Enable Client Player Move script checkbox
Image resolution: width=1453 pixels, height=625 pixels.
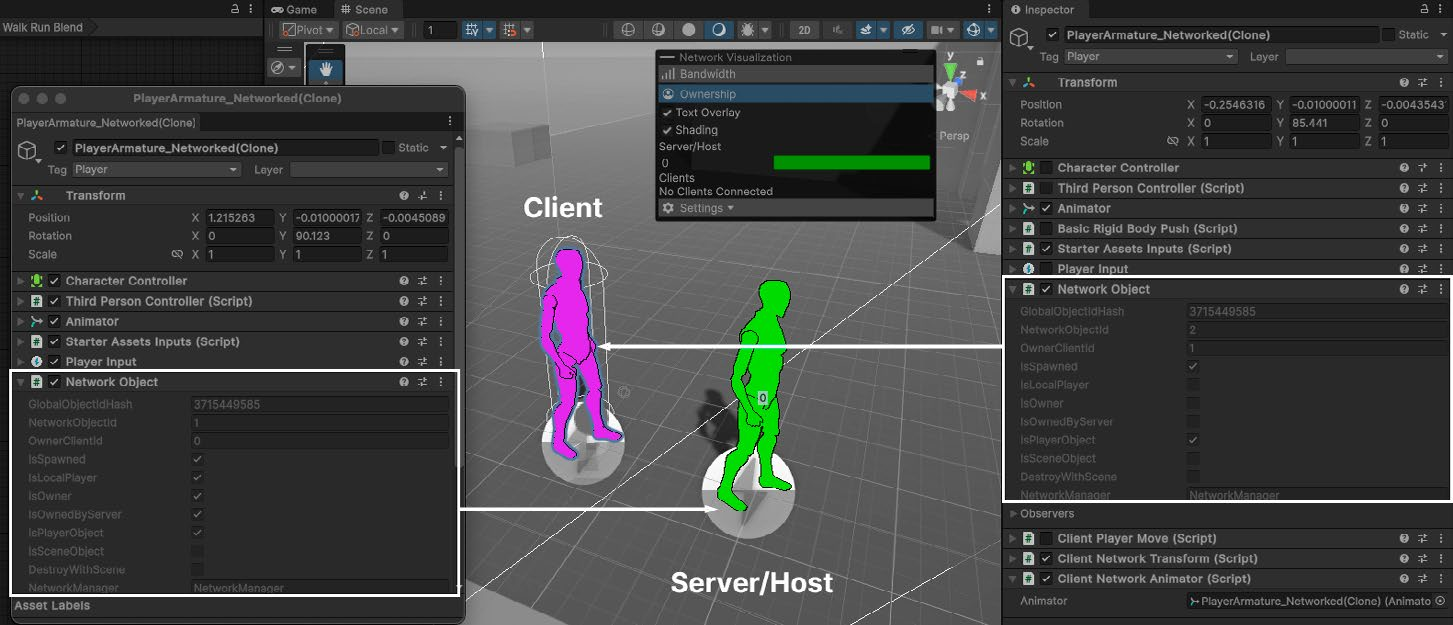pyautogui.click(x=1046, y=538)
